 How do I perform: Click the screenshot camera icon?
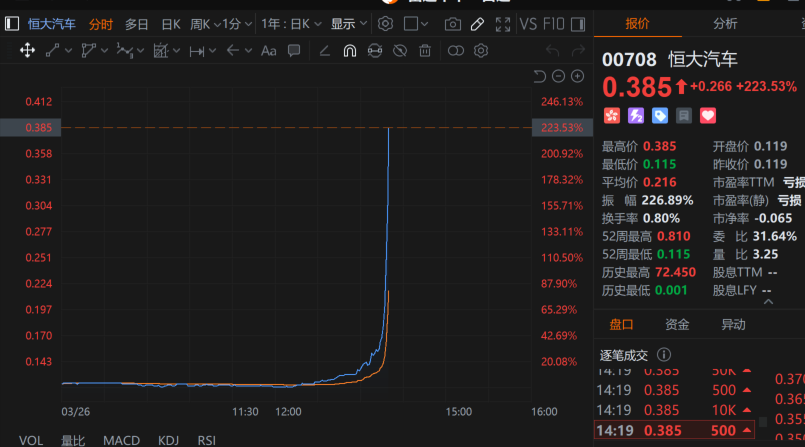pos(453,24)
